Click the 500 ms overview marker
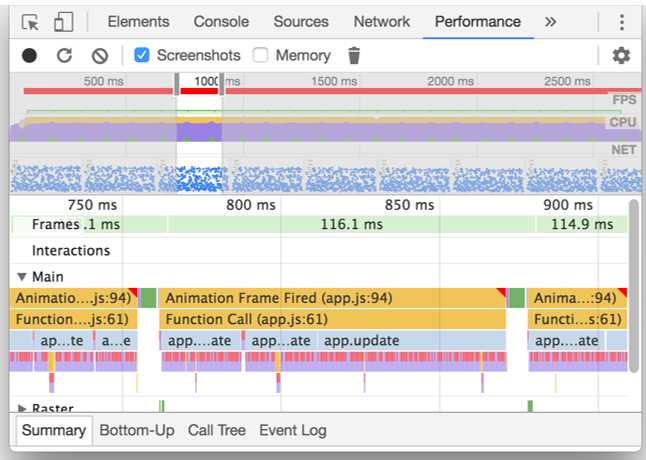The image size is (646, 460). pyautogui.click(x=103, y=81)
